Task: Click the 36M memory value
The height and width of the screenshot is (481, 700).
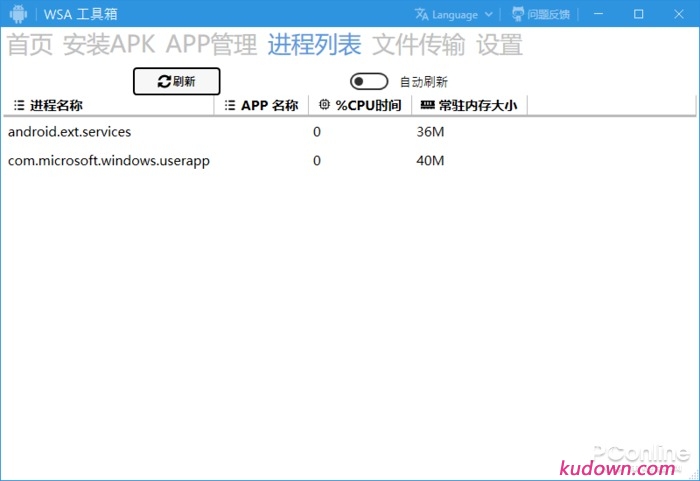Action: [x=430, y=132]
